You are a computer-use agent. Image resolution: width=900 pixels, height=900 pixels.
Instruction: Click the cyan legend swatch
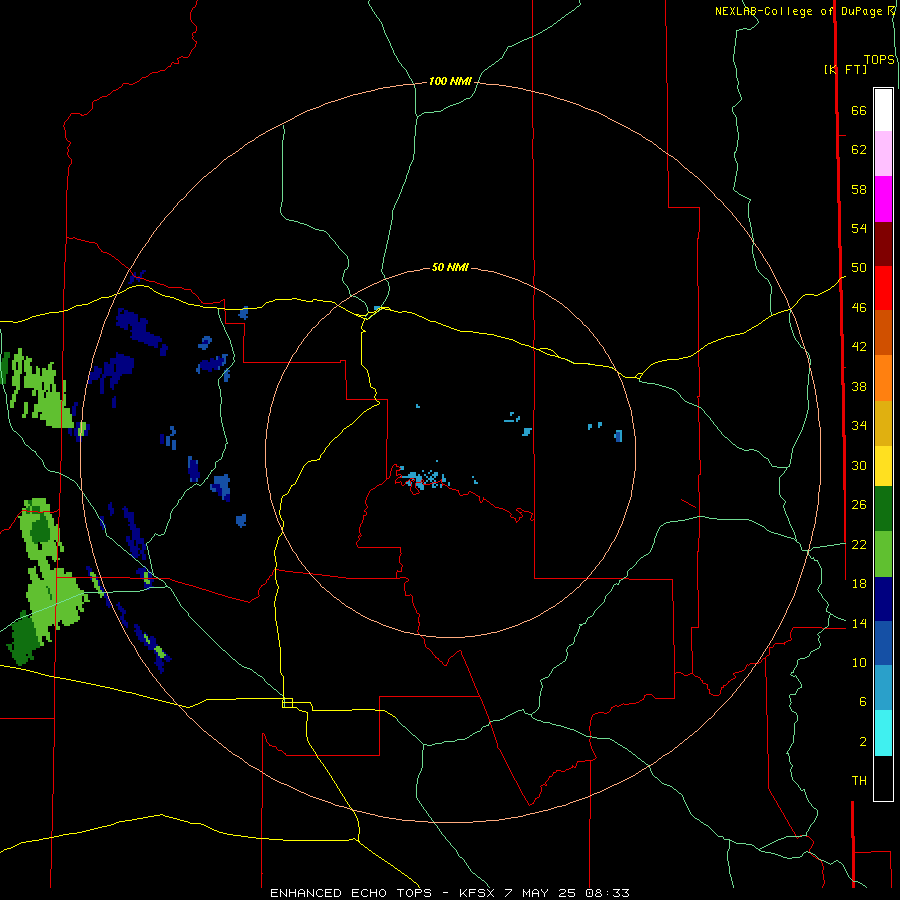coord(883,733)
